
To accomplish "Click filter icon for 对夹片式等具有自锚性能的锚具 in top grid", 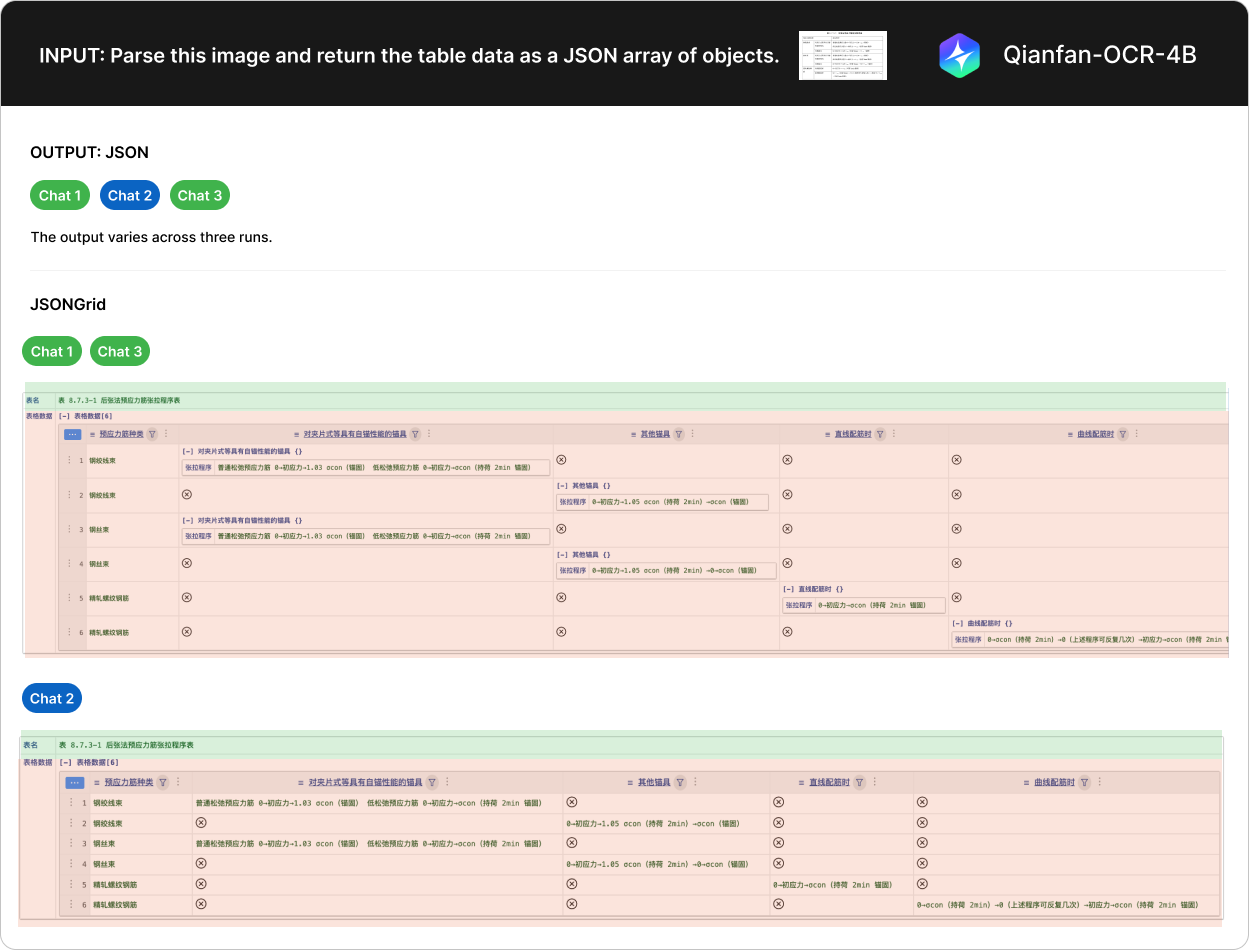I will tap(415, 434).
